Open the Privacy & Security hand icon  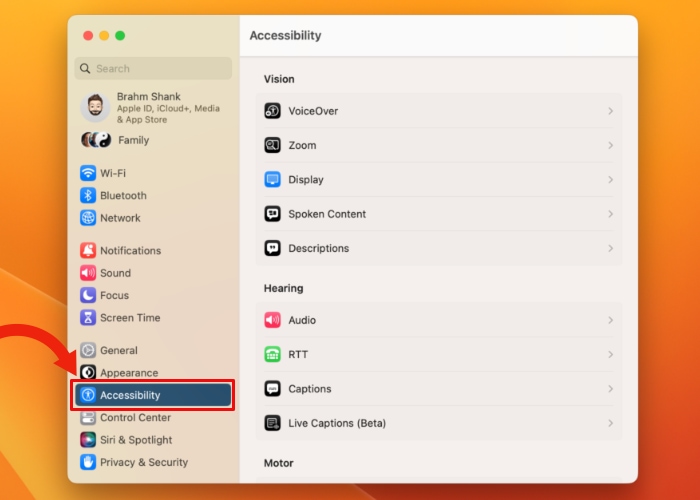click(x=88, y=462)
